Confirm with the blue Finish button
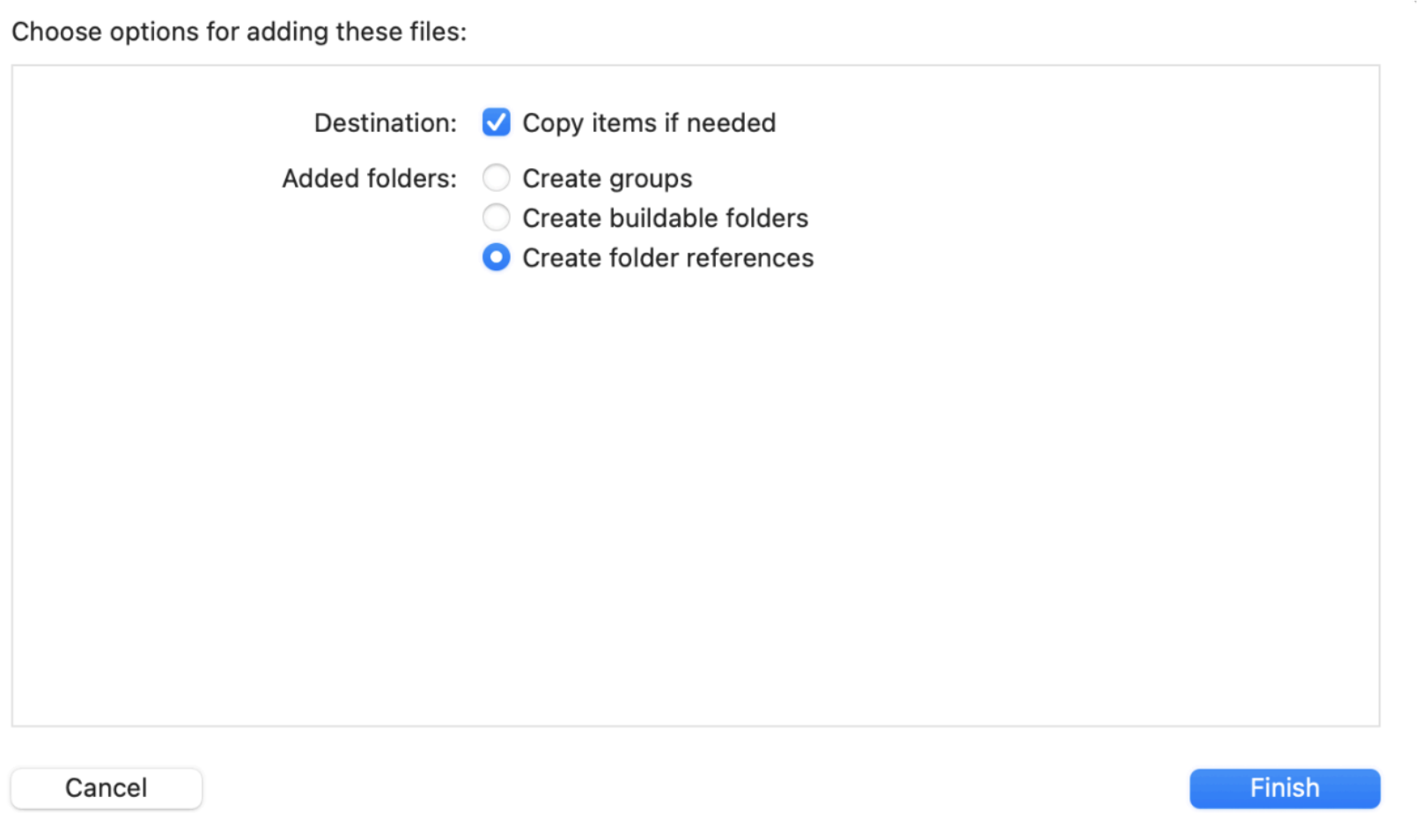The height and width of the screenshot is (840, 1421). (x=1285, y=788)
